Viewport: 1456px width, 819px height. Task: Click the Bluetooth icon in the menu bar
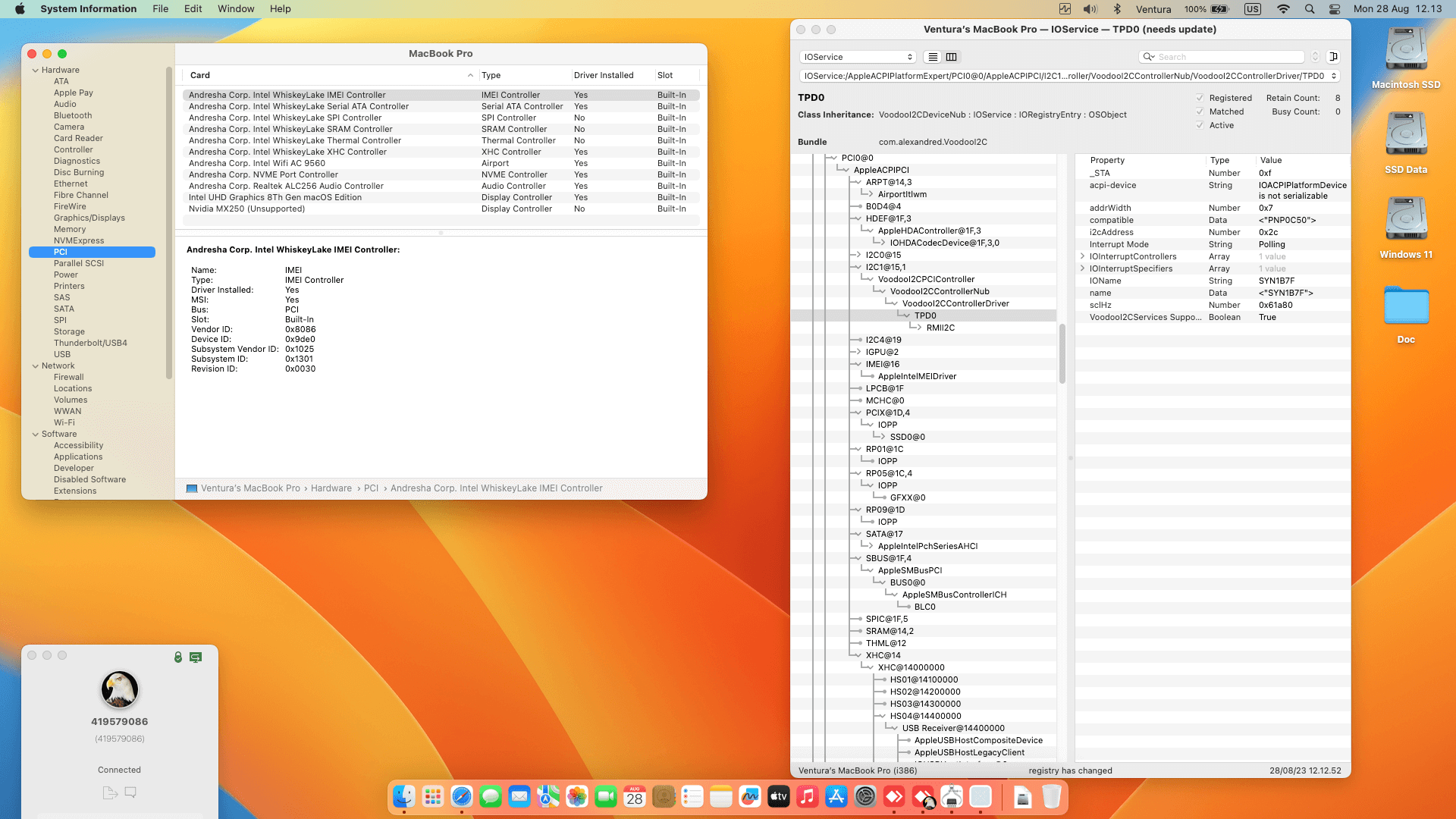1117,9
